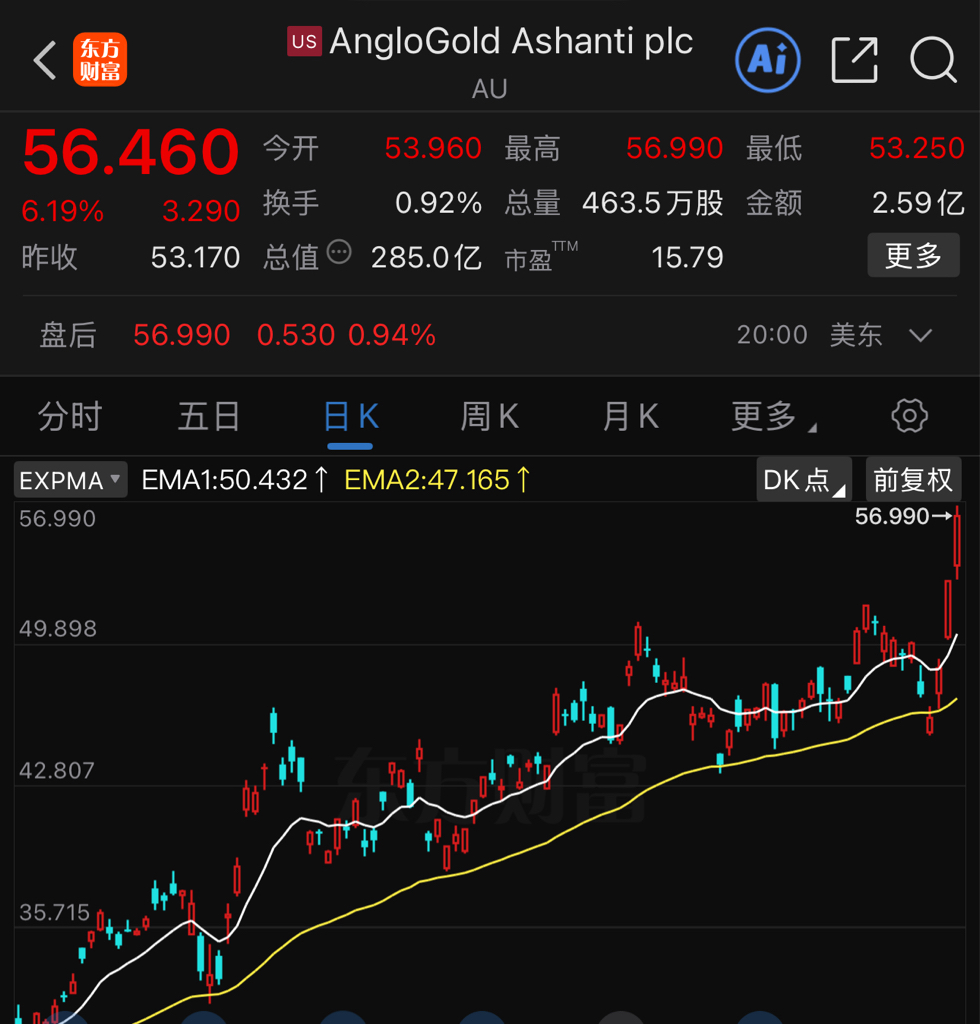Tap the 42.807 axis price label

57,771
